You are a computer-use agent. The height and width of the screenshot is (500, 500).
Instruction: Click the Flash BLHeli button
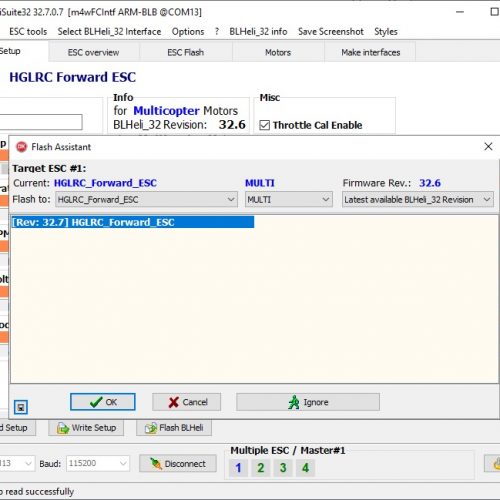(174, 428)
